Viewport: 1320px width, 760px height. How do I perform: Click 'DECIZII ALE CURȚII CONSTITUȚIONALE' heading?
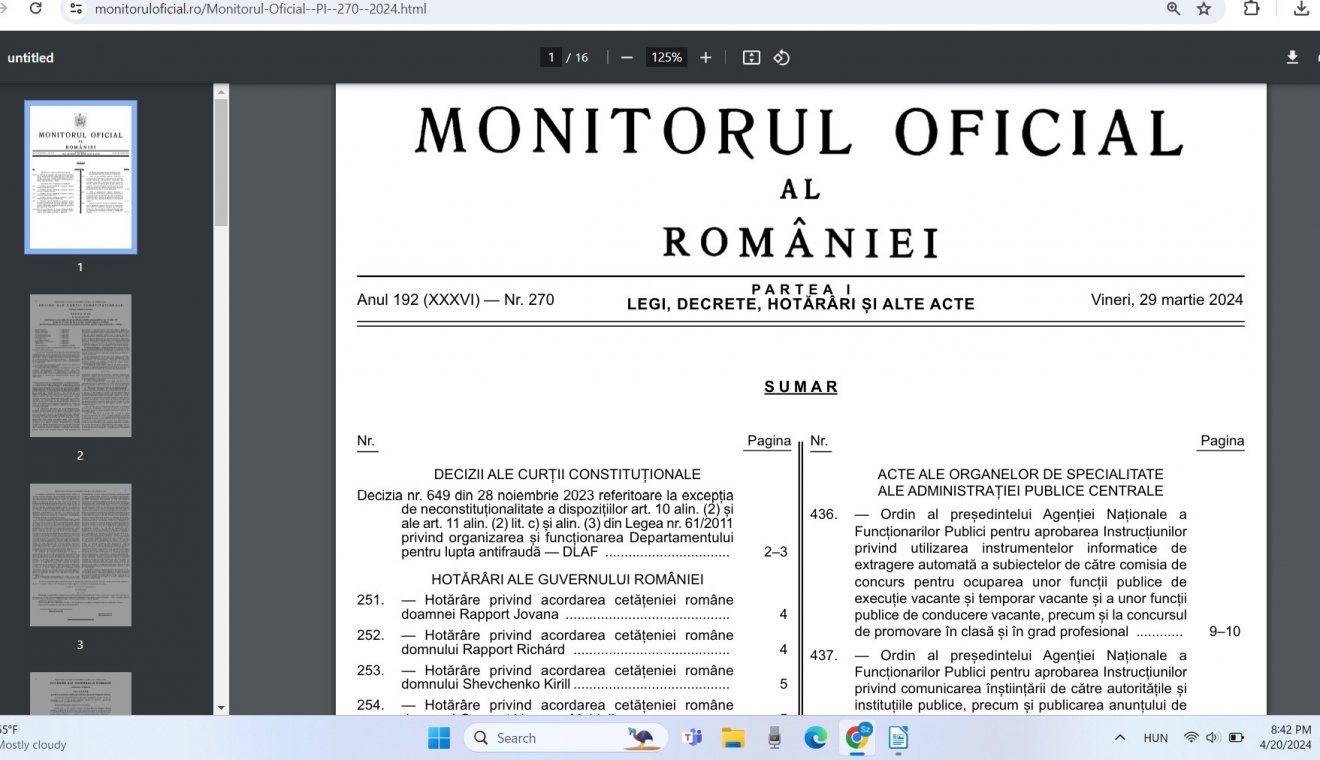[567, 475]
